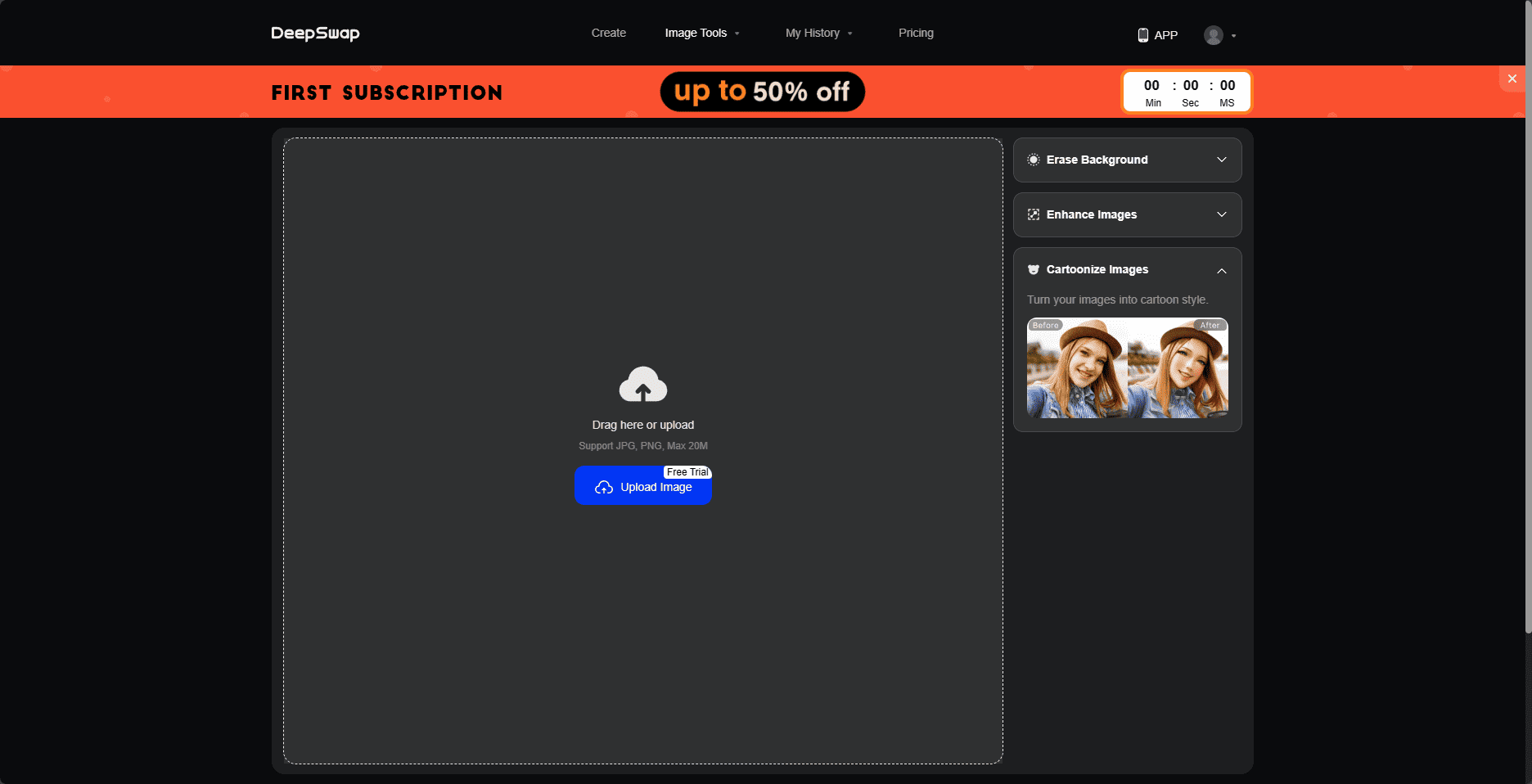Viewport: 1532px width, 784px height.
Task: Click the Enhance Images icon
Action: [x=1034, y=214]
